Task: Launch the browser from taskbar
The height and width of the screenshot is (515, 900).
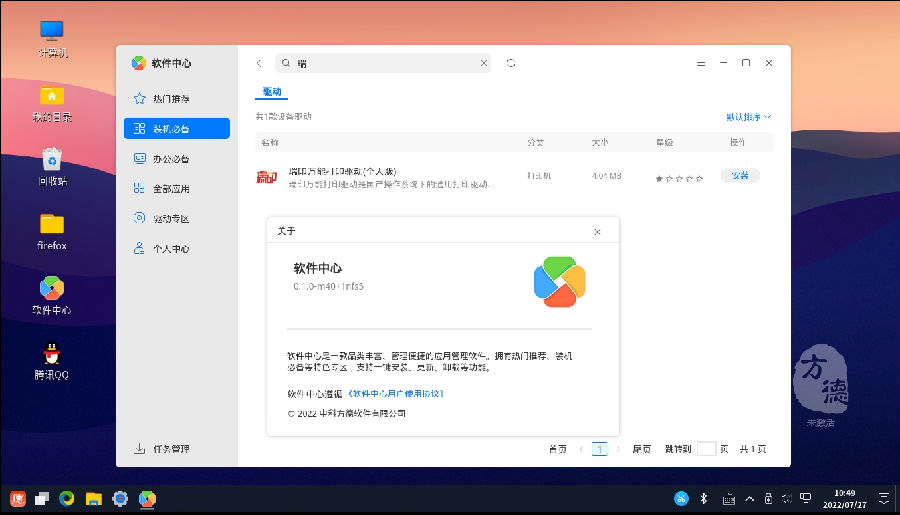Action: (x=67, y=498)
